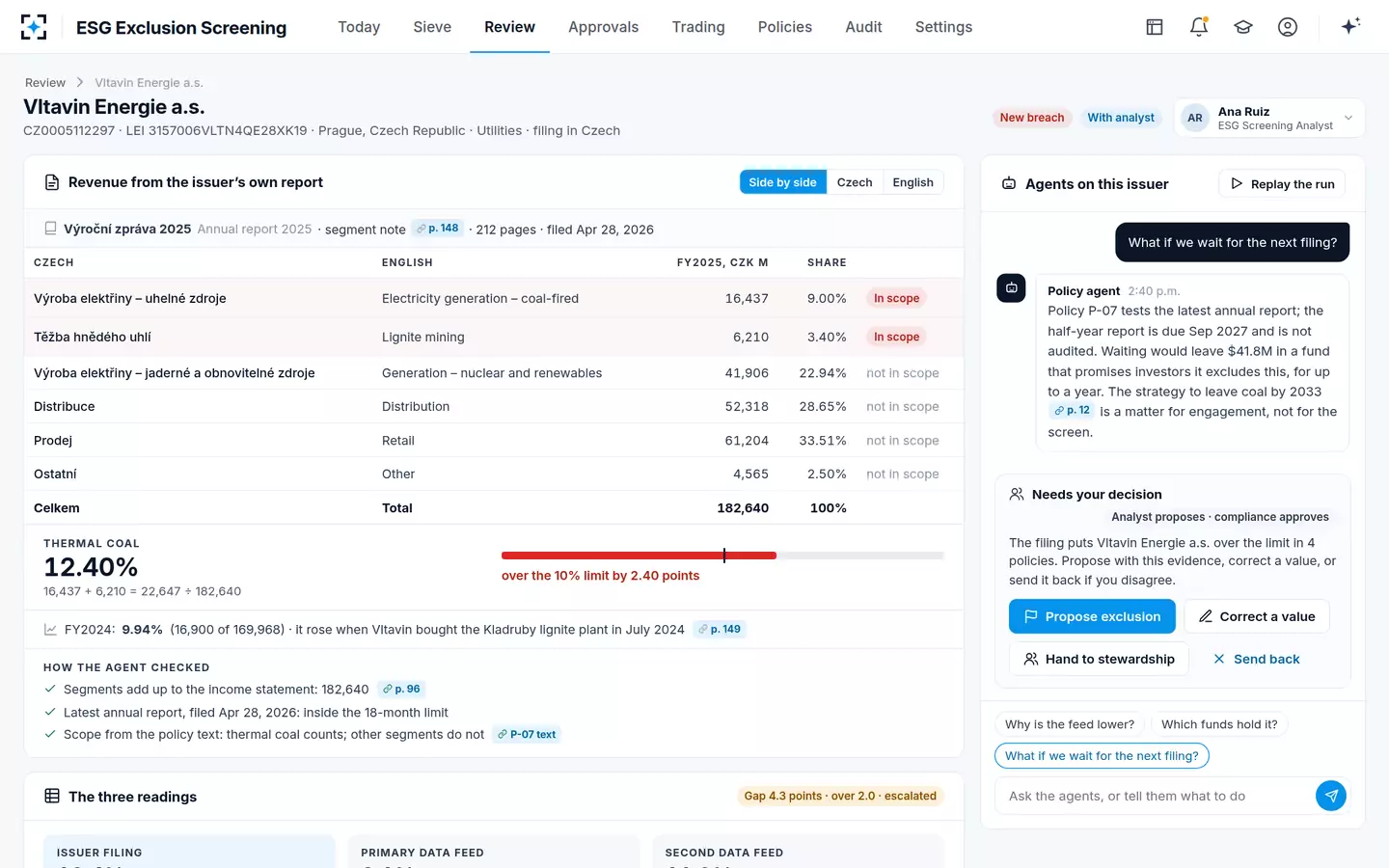This screenshot has width=1389, height=868.
Task: Click the ESG Exclusion Screening logo icon
Action: (x=34, y=27)
